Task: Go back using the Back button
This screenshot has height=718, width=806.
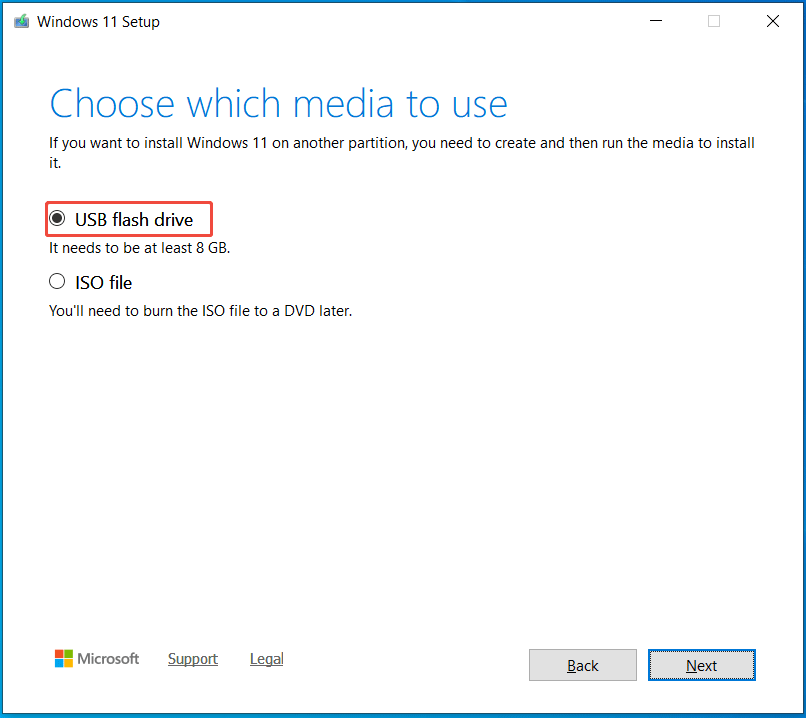Action: 582,665
